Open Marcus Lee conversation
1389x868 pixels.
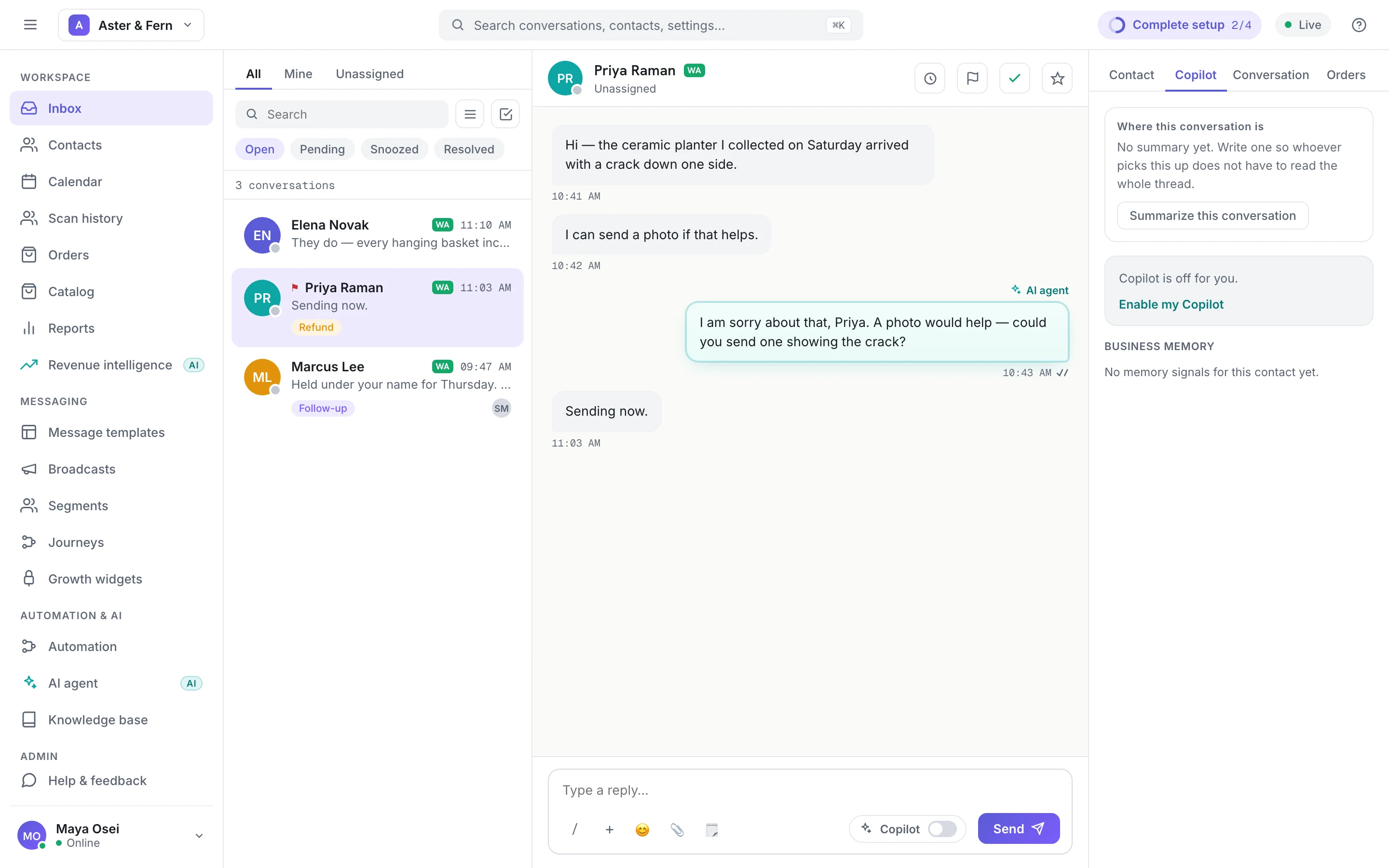(x=377, y=388)
